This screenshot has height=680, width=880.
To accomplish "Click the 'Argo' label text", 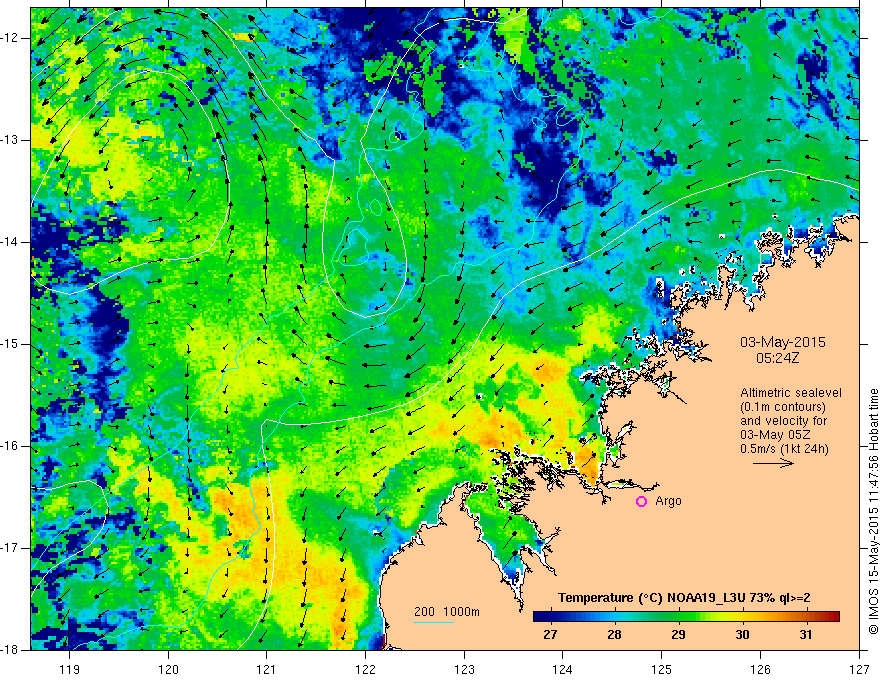I will pyautogui.click(x=668, y=502).
